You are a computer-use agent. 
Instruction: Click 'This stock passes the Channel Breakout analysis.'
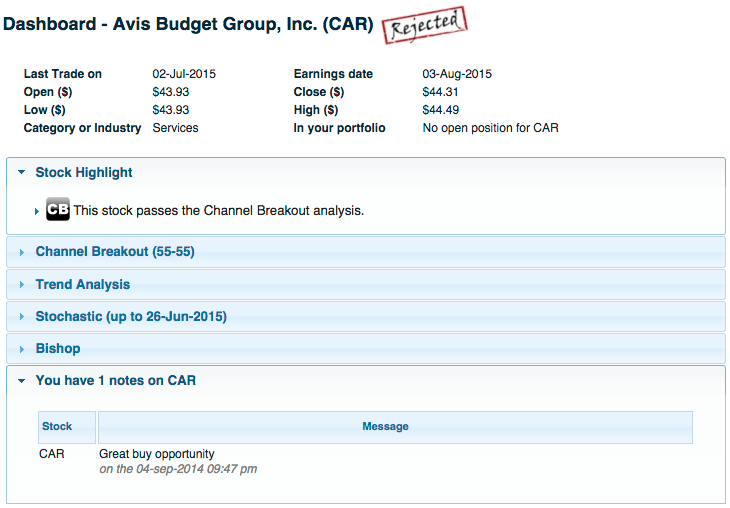[x=218, y=210]
